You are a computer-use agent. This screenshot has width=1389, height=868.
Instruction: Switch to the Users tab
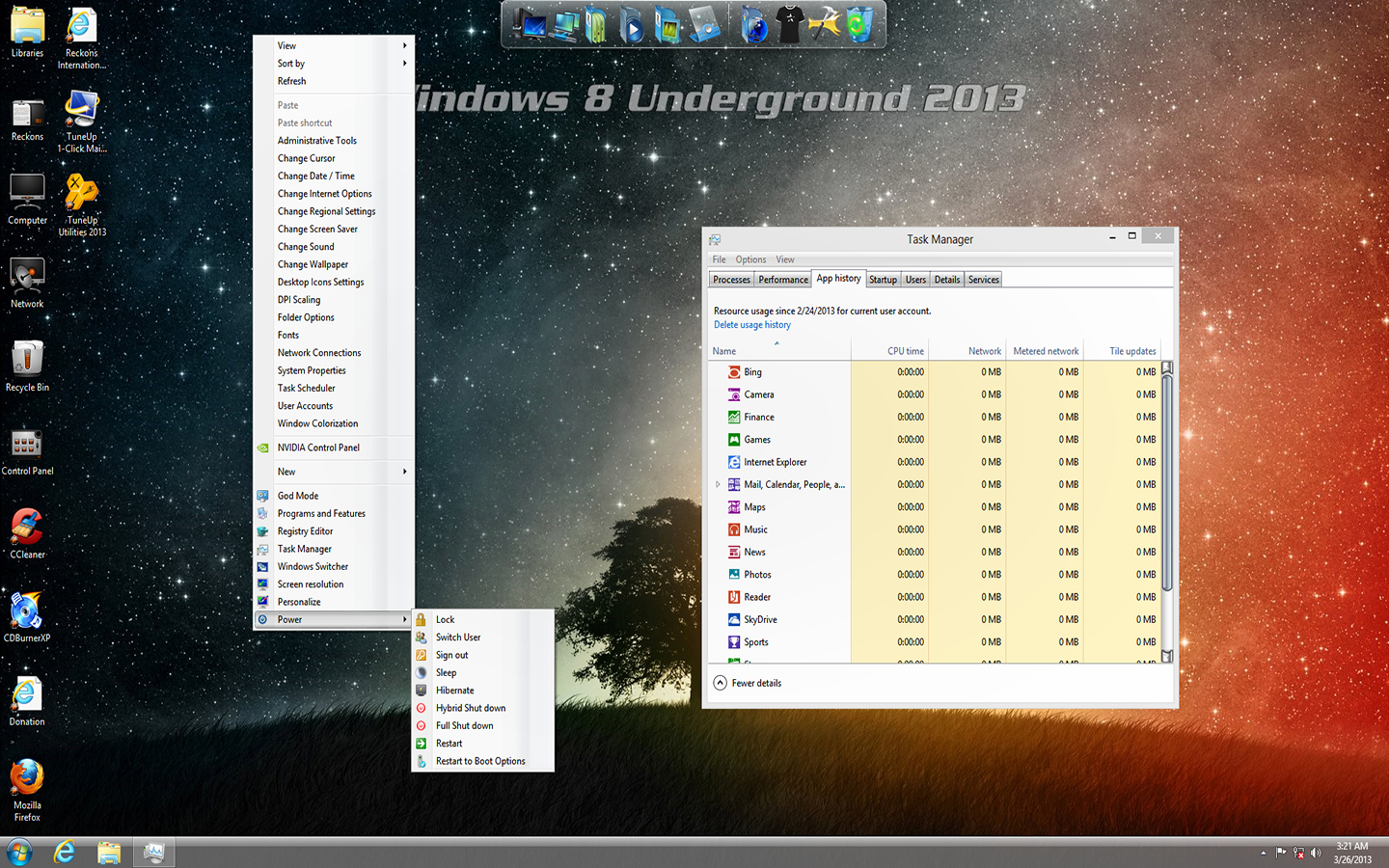point(915,280)
